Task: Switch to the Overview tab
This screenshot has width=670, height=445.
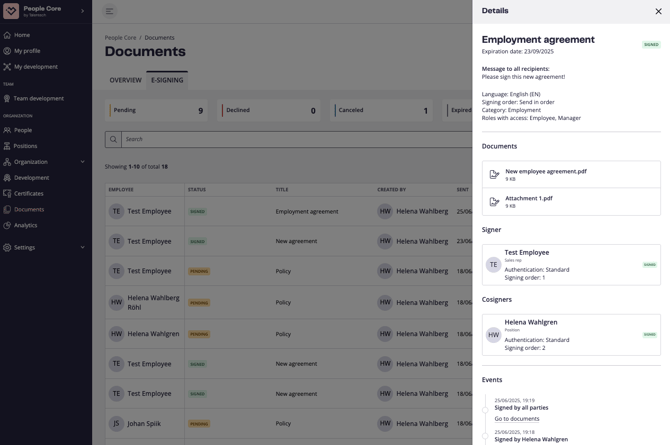Action: pos(125,80)
